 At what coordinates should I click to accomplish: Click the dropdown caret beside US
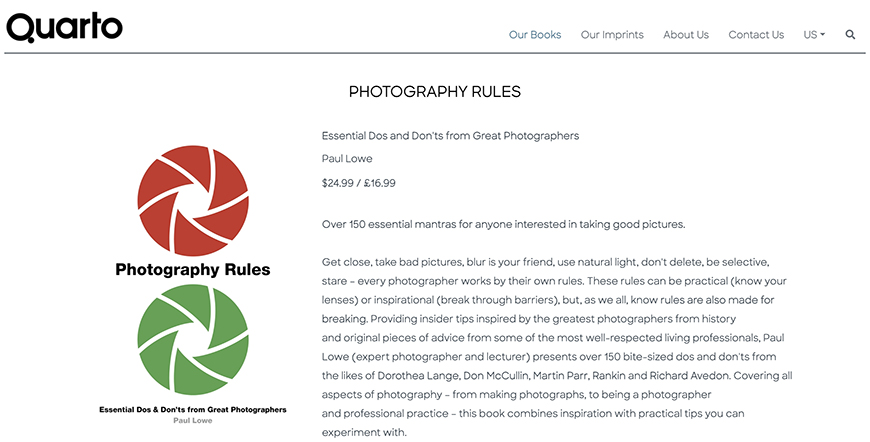pos(822,34)
